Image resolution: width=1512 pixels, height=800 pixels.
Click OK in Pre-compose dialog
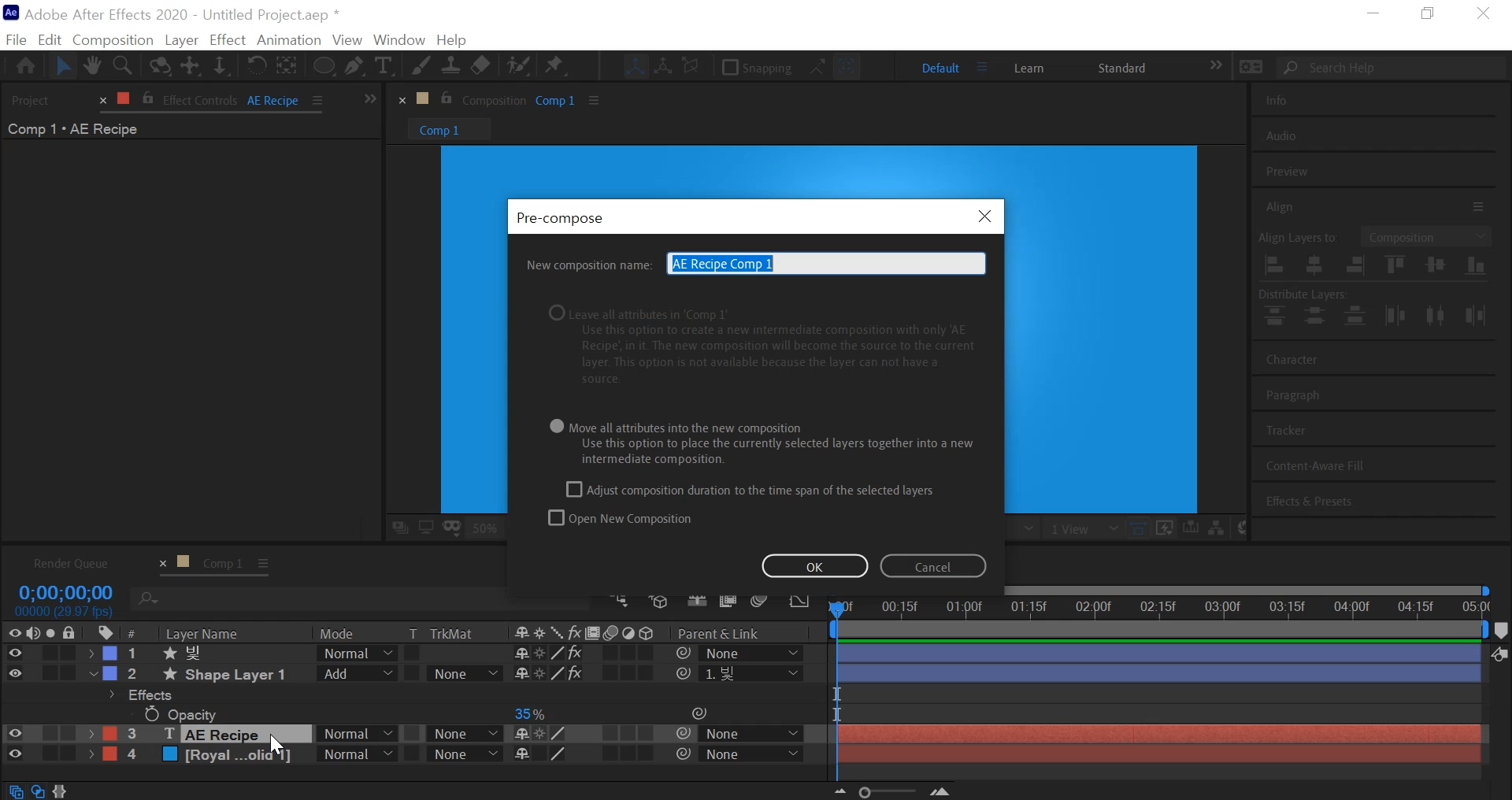[x=815, y=566]
